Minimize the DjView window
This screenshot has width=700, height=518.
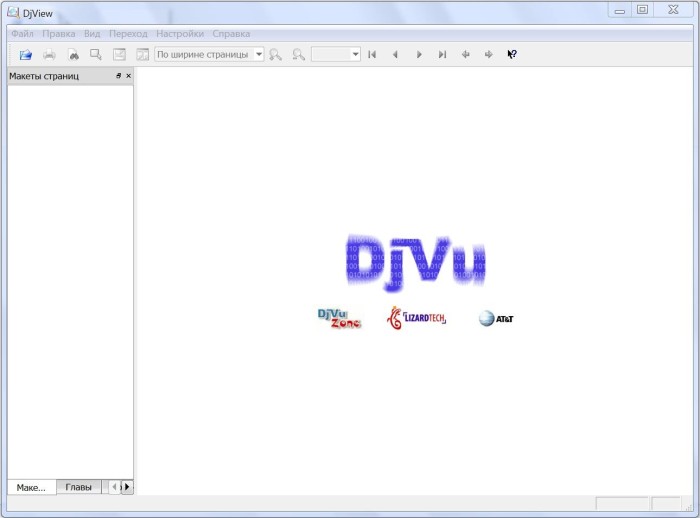(620, 10)
